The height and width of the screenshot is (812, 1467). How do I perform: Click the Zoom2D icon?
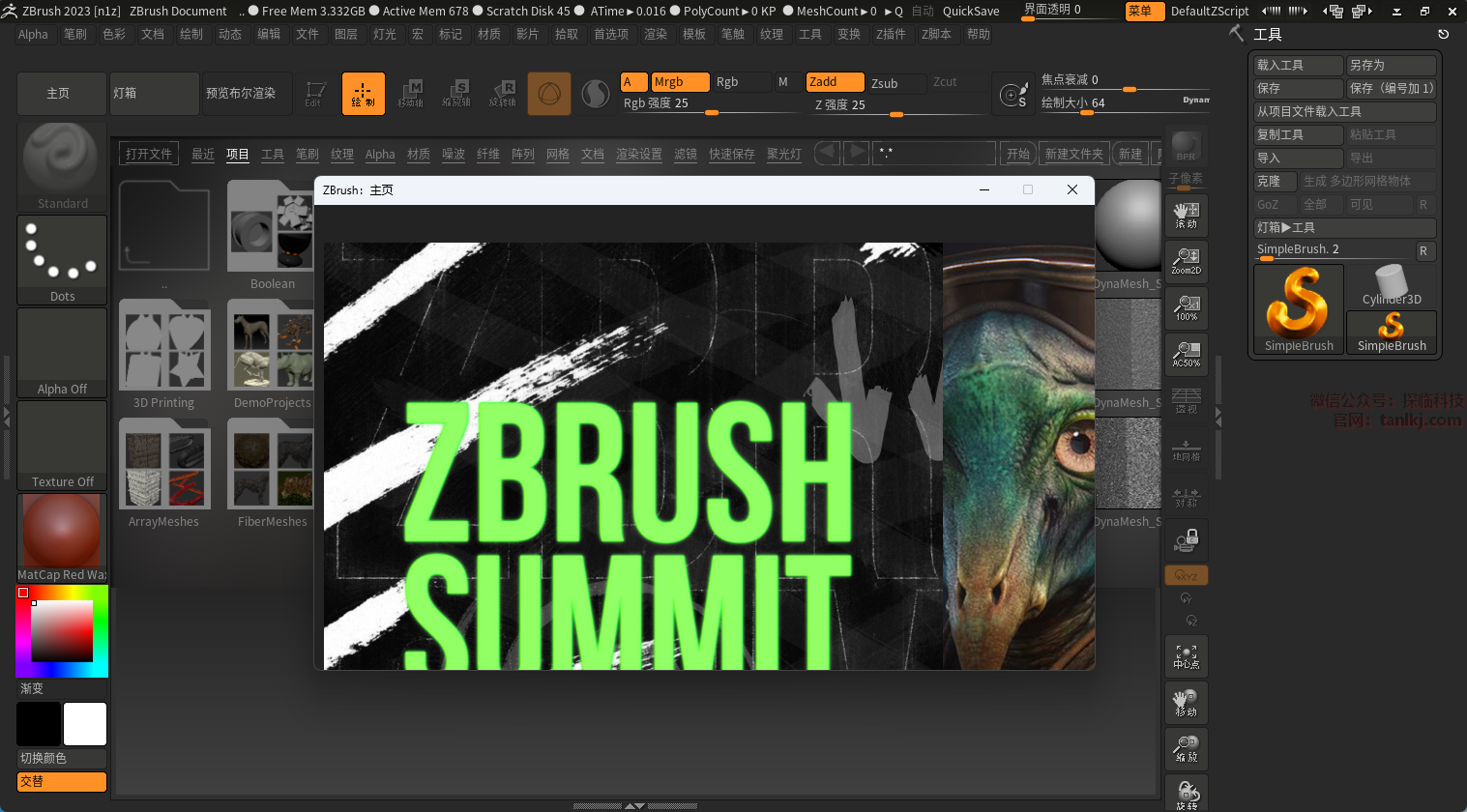click(x=1186, y=261)
